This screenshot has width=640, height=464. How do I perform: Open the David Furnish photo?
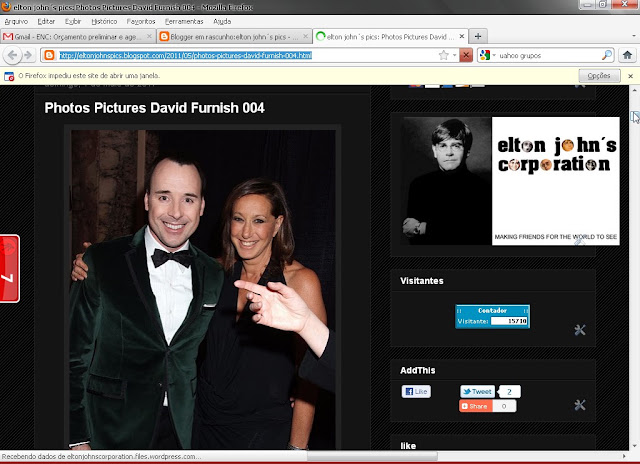click(x=203, y=290)
